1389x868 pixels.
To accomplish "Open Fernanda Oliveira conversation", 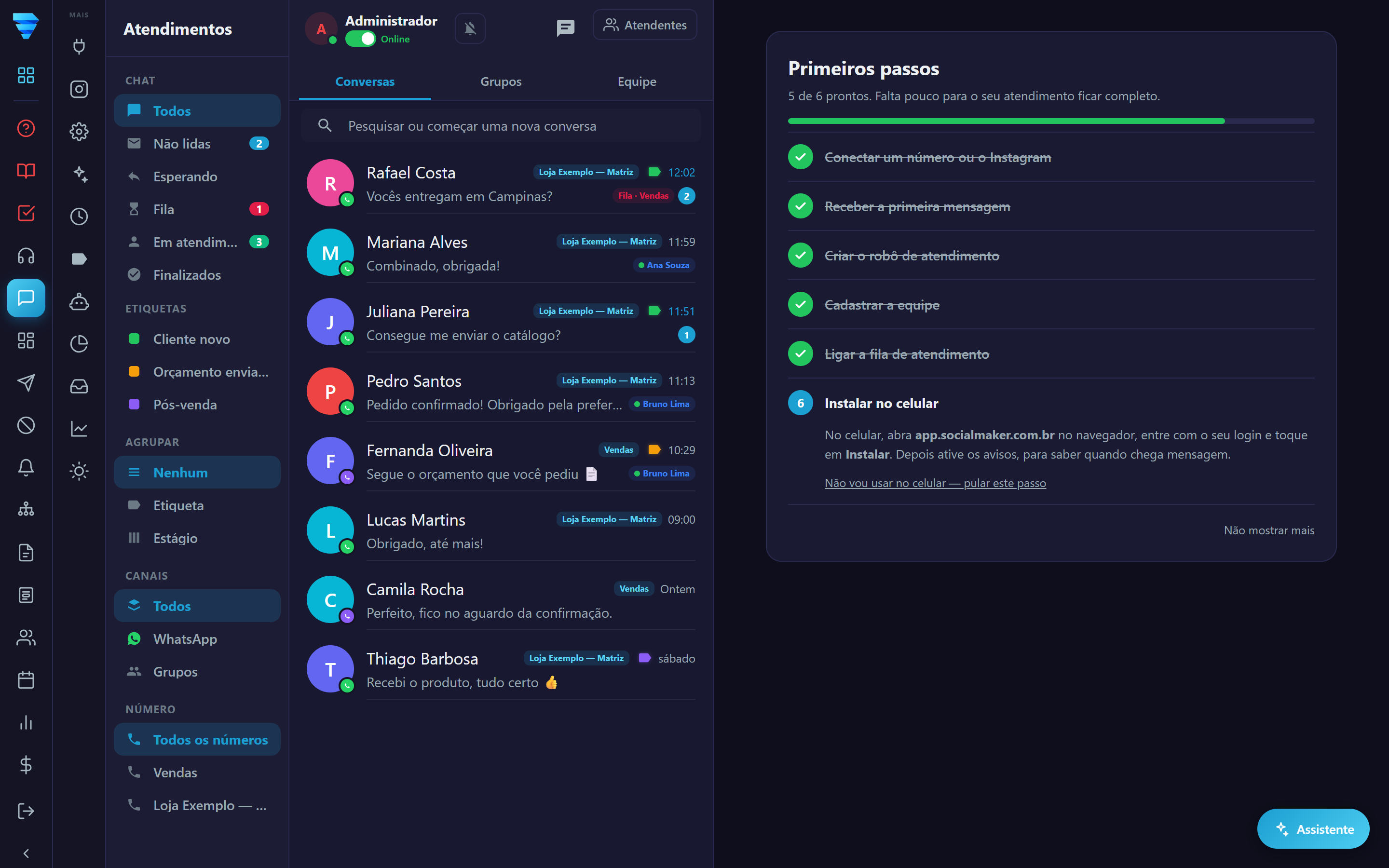I will tap(501, 461).
